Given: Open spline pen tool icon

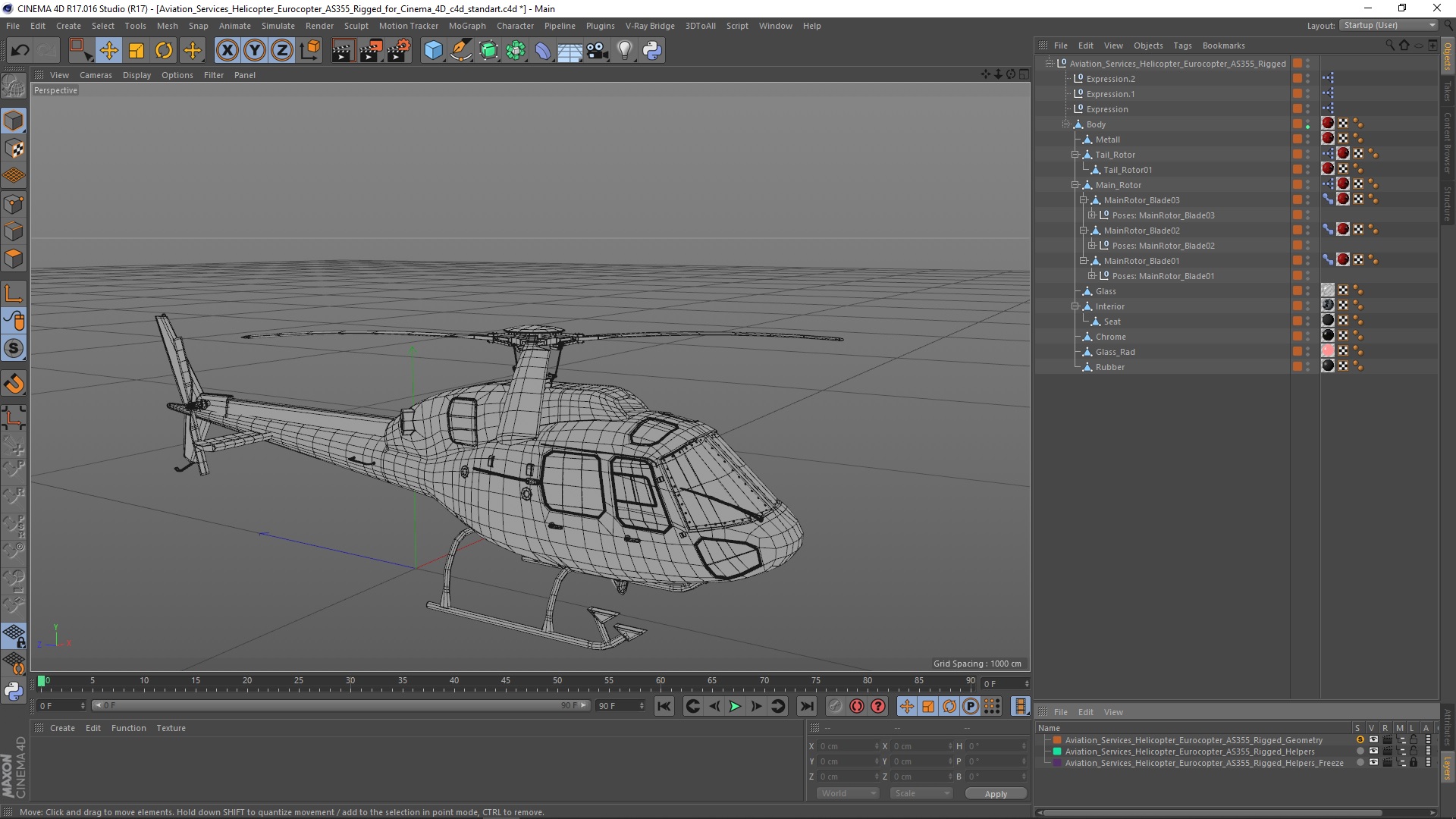Looking at the screenshot, I should [x=461, y=51].
